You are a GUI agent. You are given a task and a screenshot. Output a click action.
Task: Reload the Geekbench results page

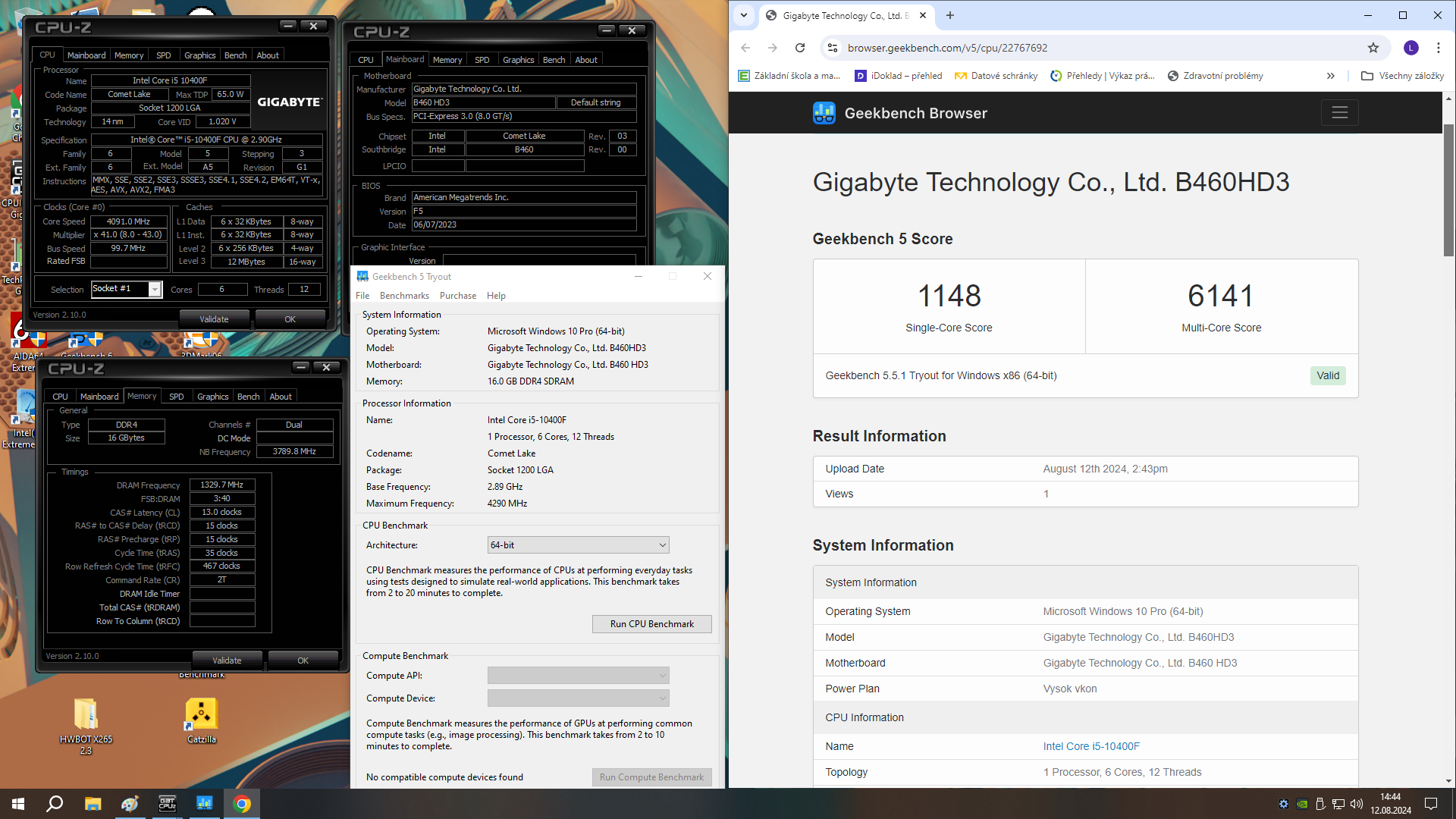(x=800, y=48)
